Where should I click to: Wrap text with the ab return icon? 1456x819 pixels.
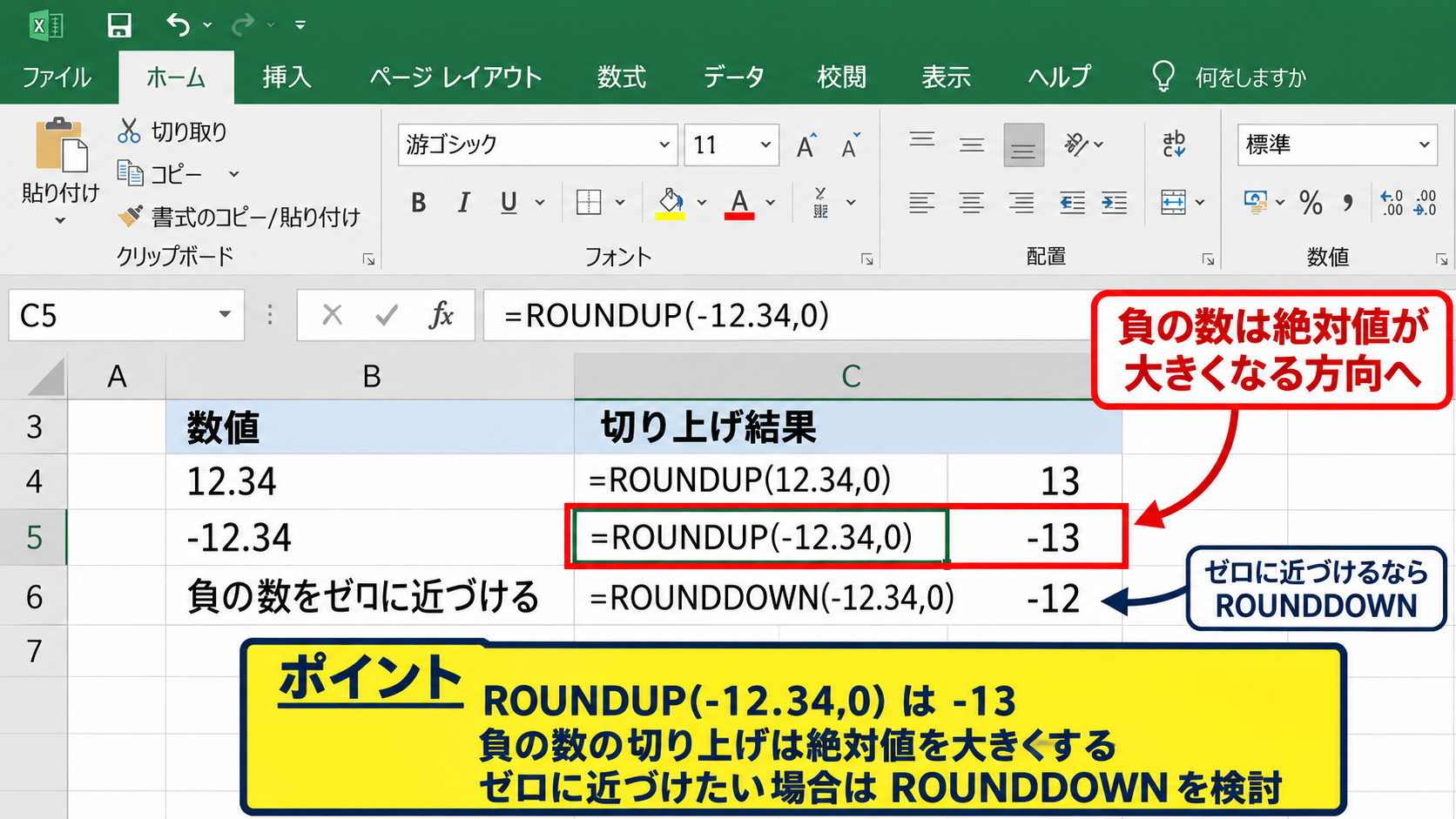click(1174, 144)
